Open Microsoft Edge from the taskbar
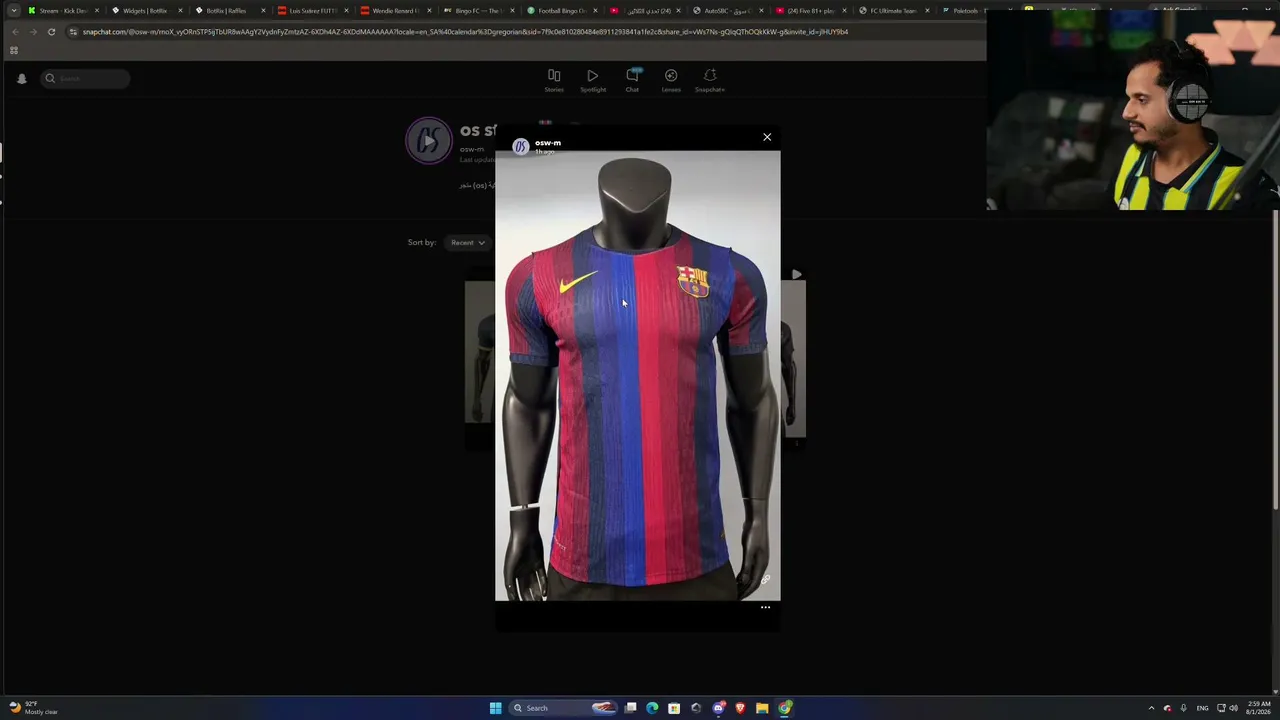 click(652, 708)
